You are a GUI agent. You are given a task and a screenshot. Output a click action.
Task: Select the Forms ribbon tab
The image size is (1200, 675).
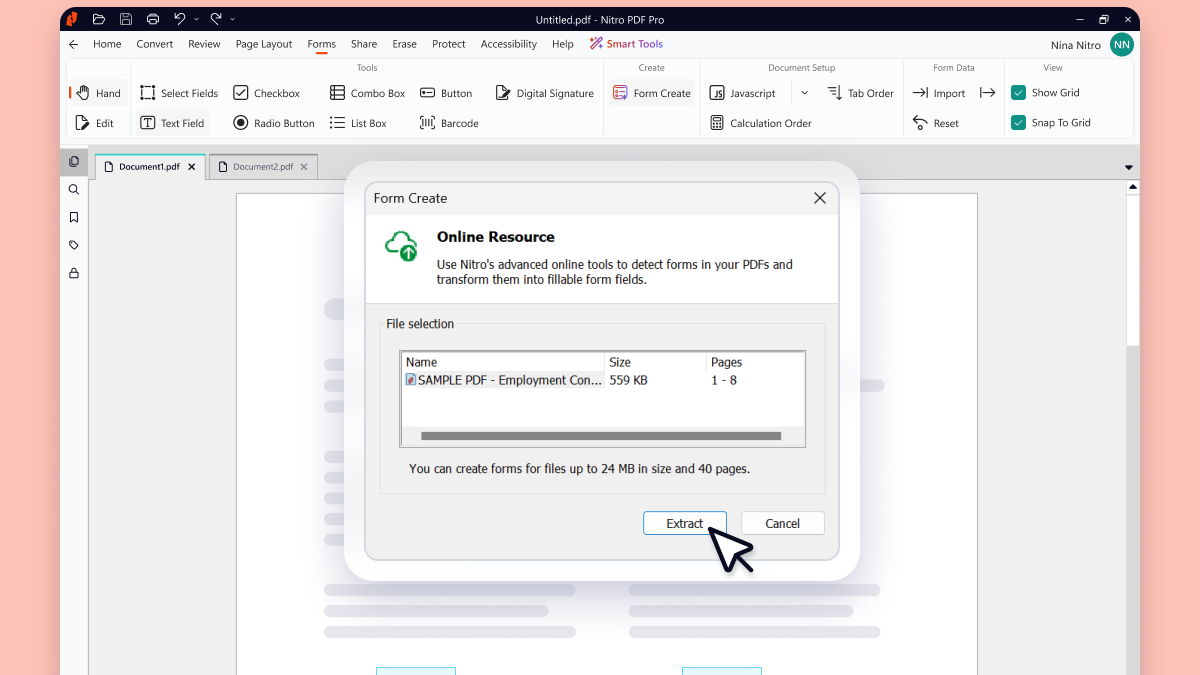point(322,44)
